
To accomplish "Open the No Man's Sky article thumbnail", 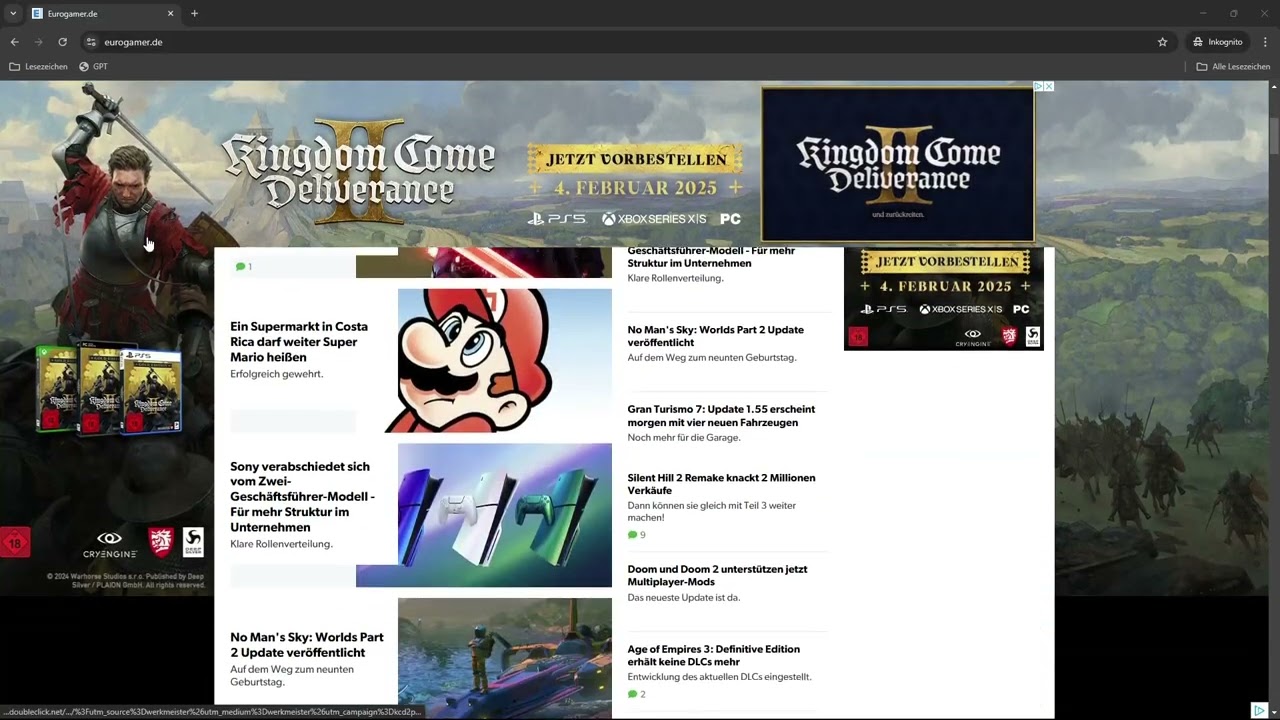I will (x=505, y=658).
